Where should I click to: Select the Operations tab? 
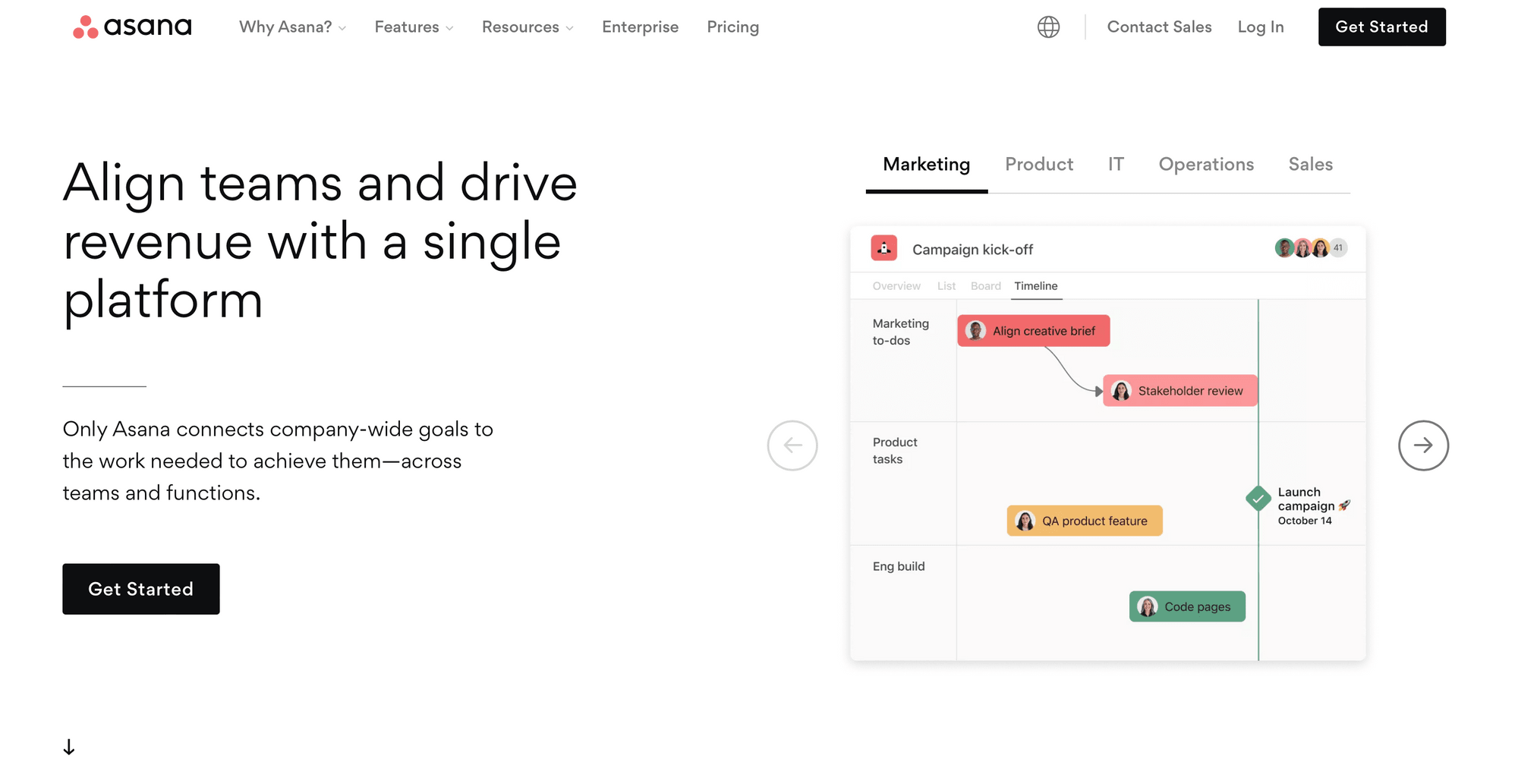click(x=1206, y=165)
